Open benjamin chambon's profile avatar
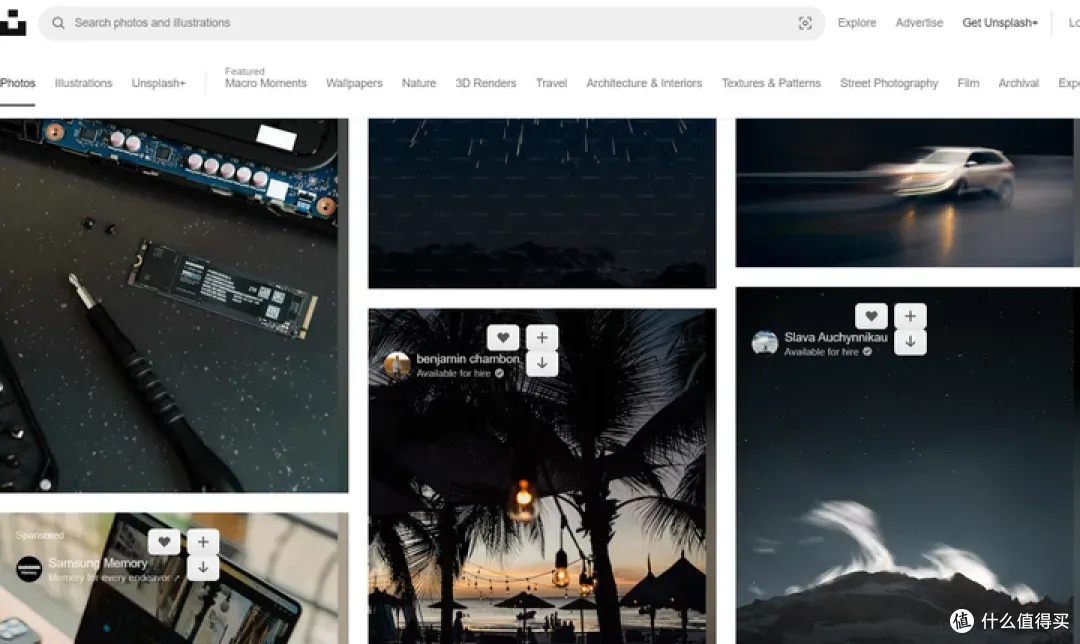The width and height of the screenshot is (1080, 644). (x=397, y=365)
